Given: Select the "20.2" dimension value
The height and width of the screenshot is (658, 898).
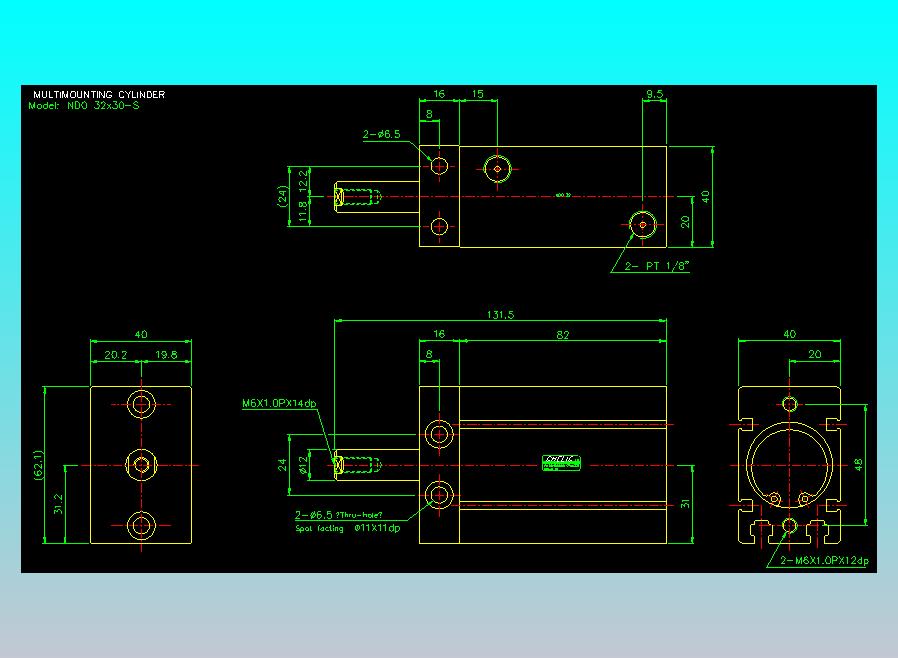Looking at the screenshot, I should tap(116, 355).
